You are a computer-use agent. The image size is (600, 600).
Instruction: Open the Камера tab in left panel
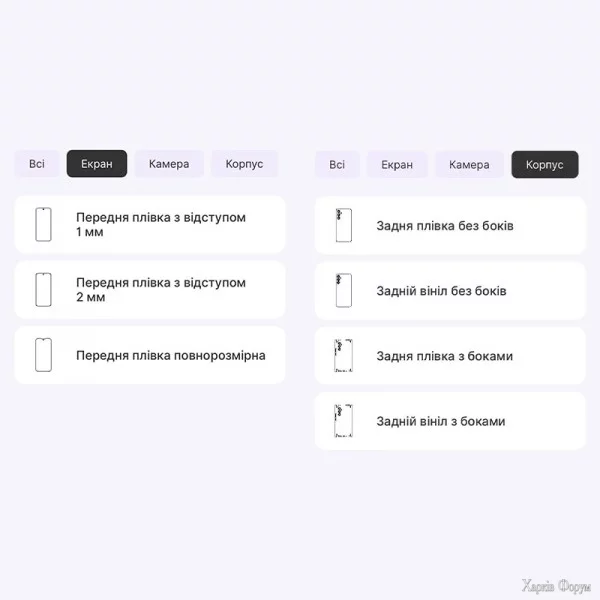(169, 164)
